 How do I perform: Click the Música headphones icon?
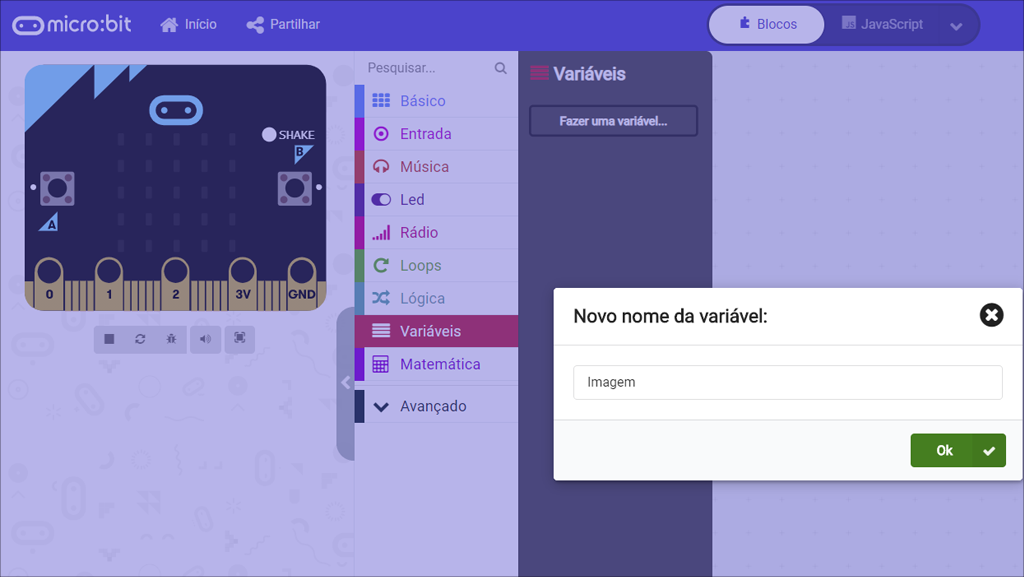click(x=381, y=166)
